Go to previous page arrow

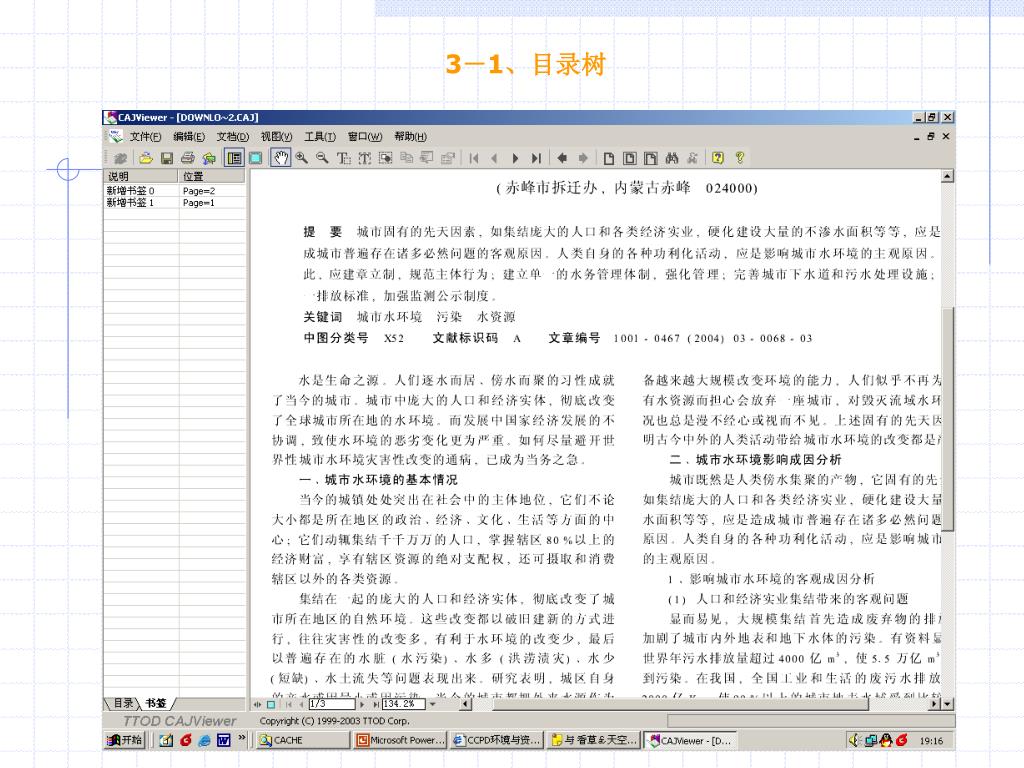click(494, 157)
